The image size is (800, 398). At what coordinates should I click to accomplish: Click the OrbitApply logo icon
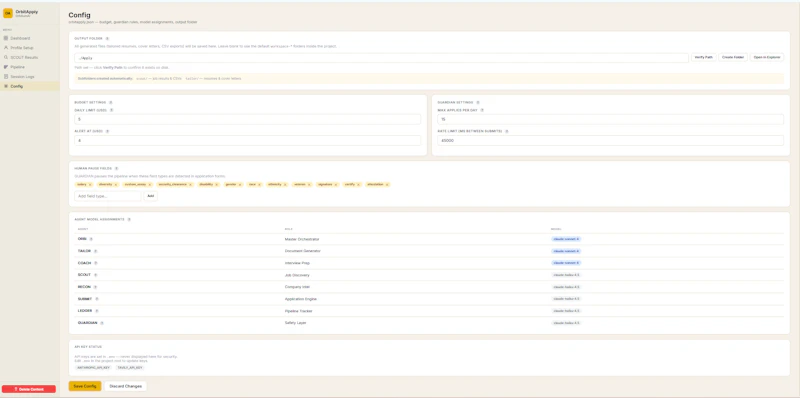pyautogui.click(x=8, y=13)
